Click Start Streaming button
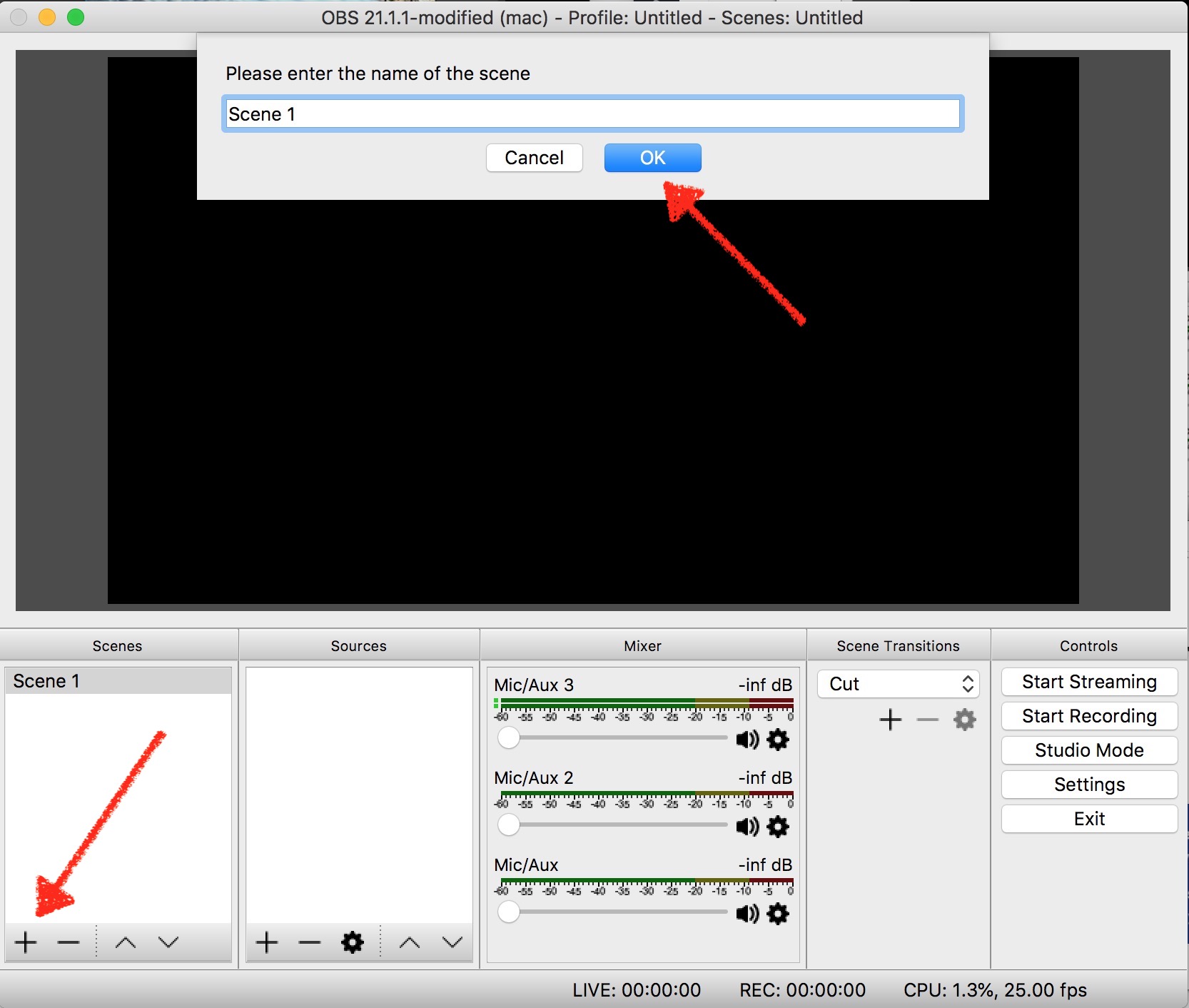 point(1090,682)
